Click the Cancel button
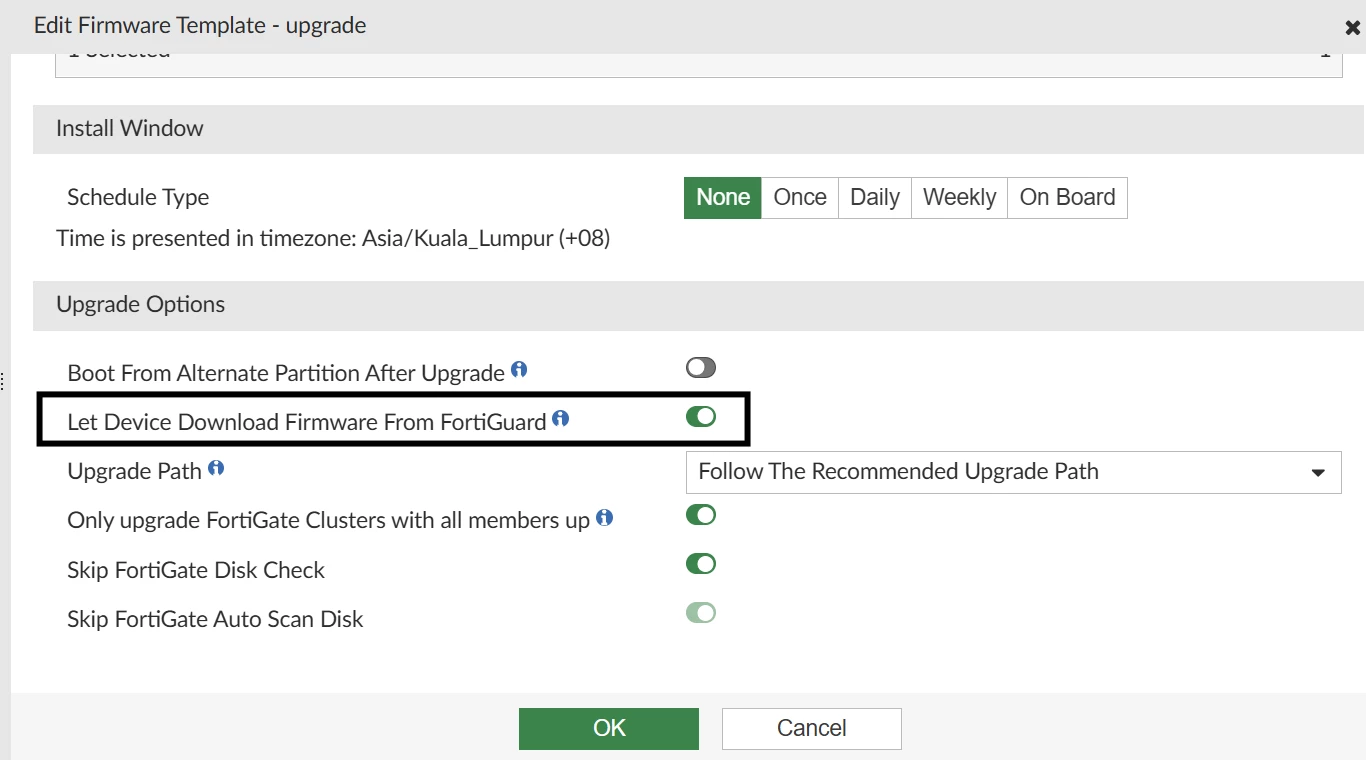This screenshot has width=1366, height=760. point(812,729)
